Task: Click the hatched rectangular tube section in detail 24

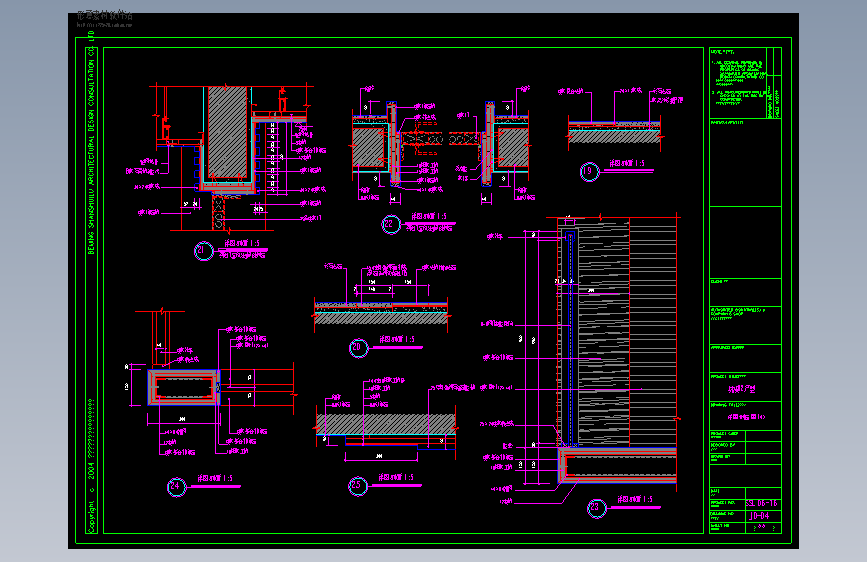Action: pyautogui.click(x=184, y=387)
